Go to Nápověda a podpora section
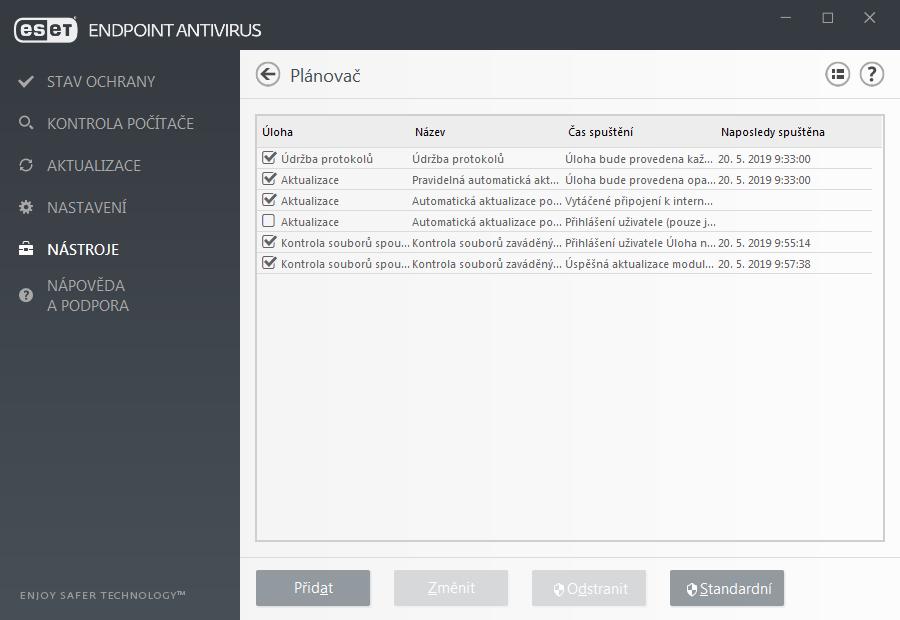 point(87,295)
